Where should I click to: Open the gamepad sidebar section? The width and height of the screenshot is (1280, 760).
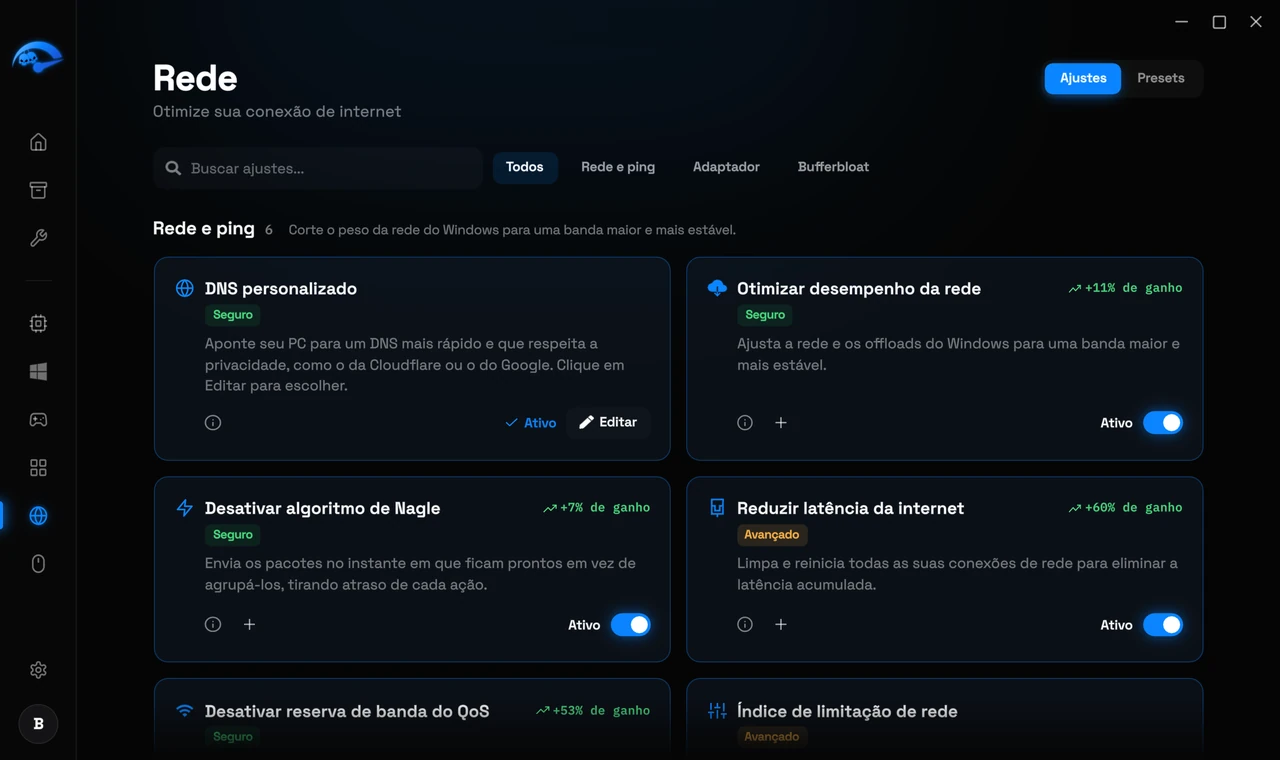point(38,420)
